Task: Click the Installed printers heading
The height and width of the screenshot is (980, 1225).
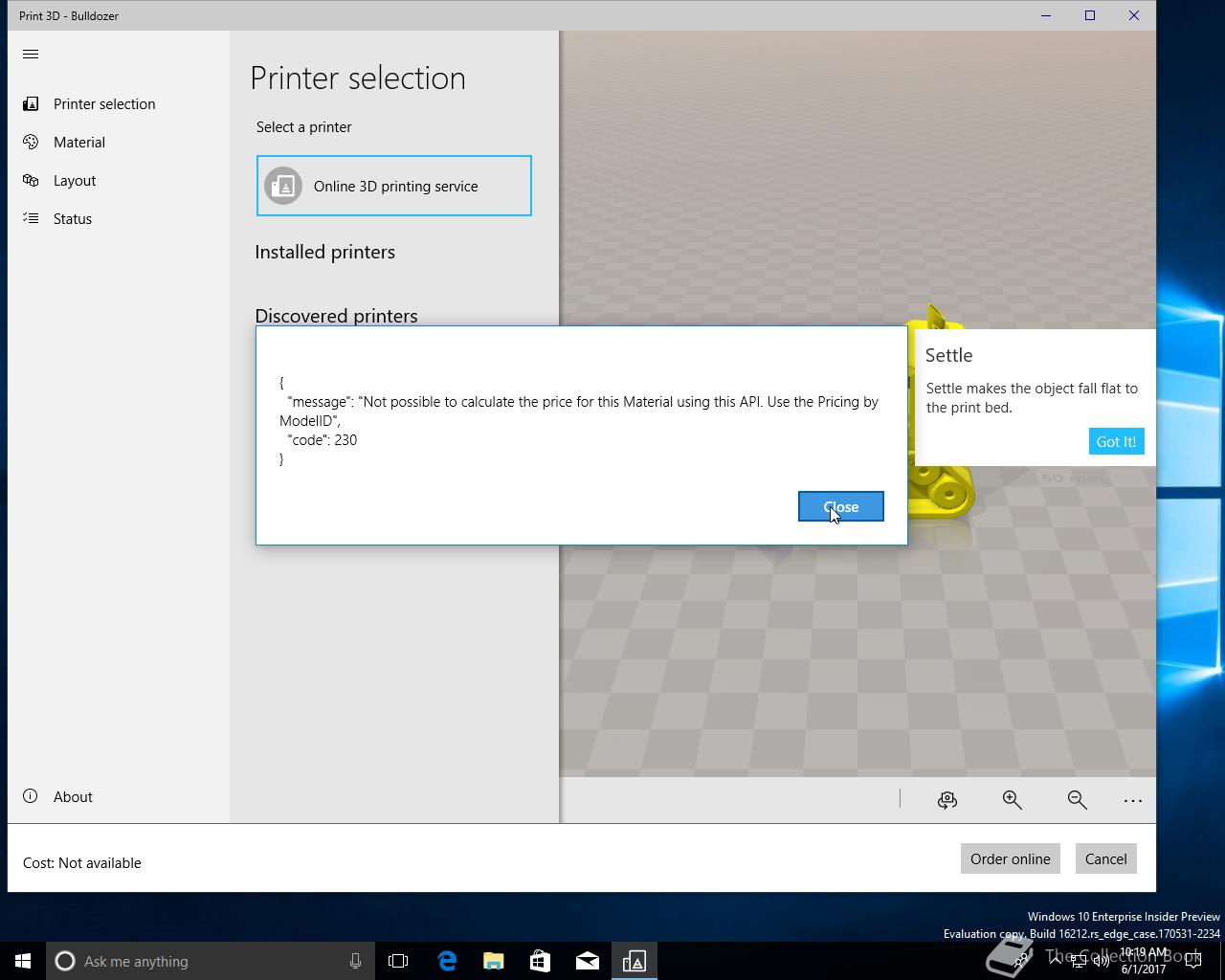Action: click(324, 252)
